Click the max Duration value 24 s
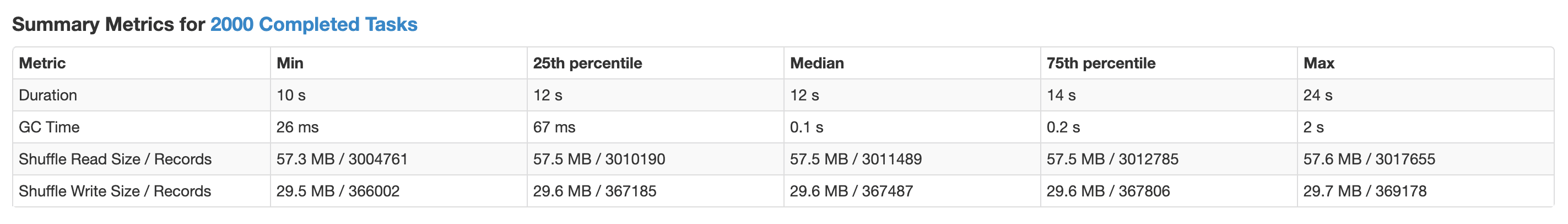This screenshot has height=224, width=1568. click(x=1318, y=95)
